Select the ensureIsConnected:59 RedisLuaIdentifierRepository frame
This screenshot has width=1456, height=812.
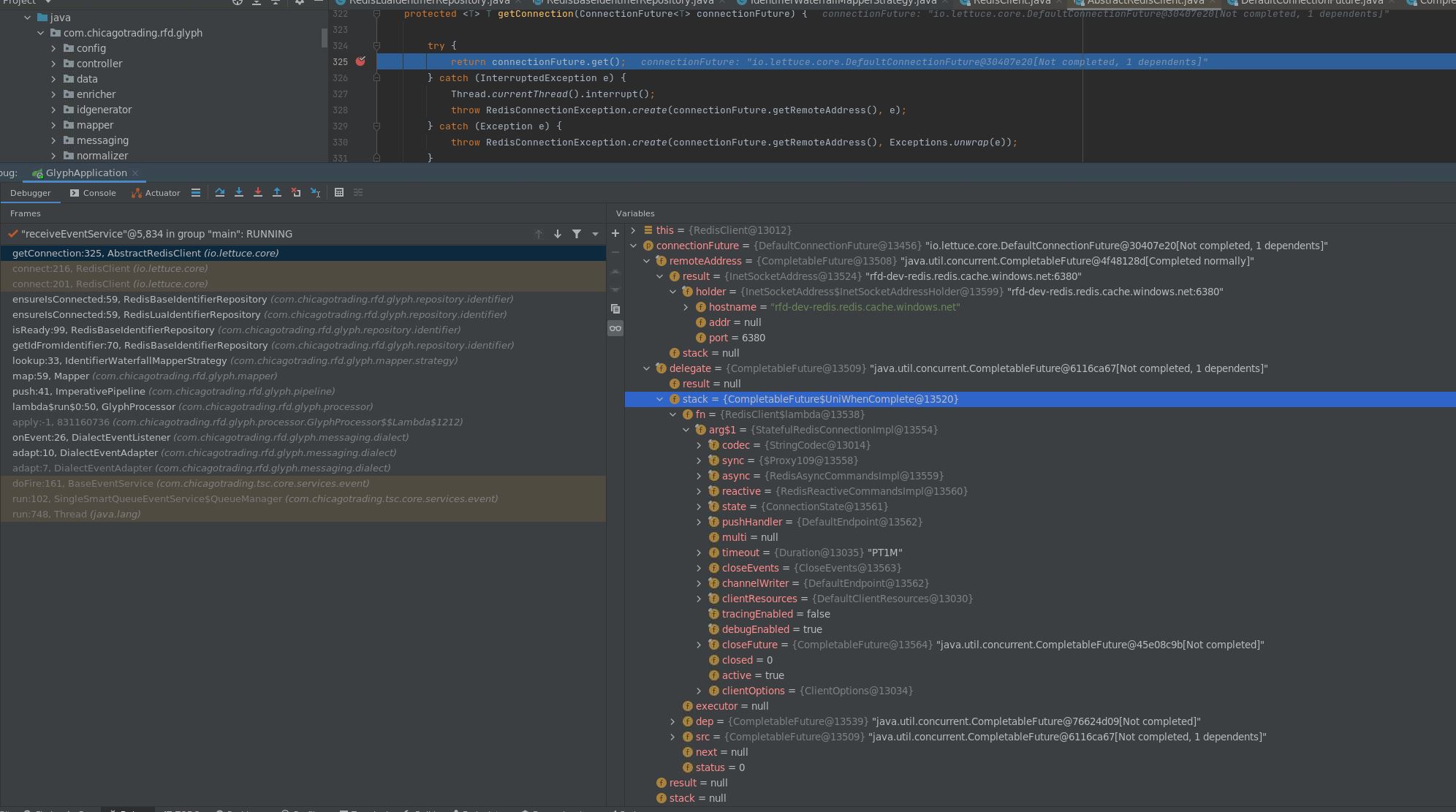(x=136, y=314)
